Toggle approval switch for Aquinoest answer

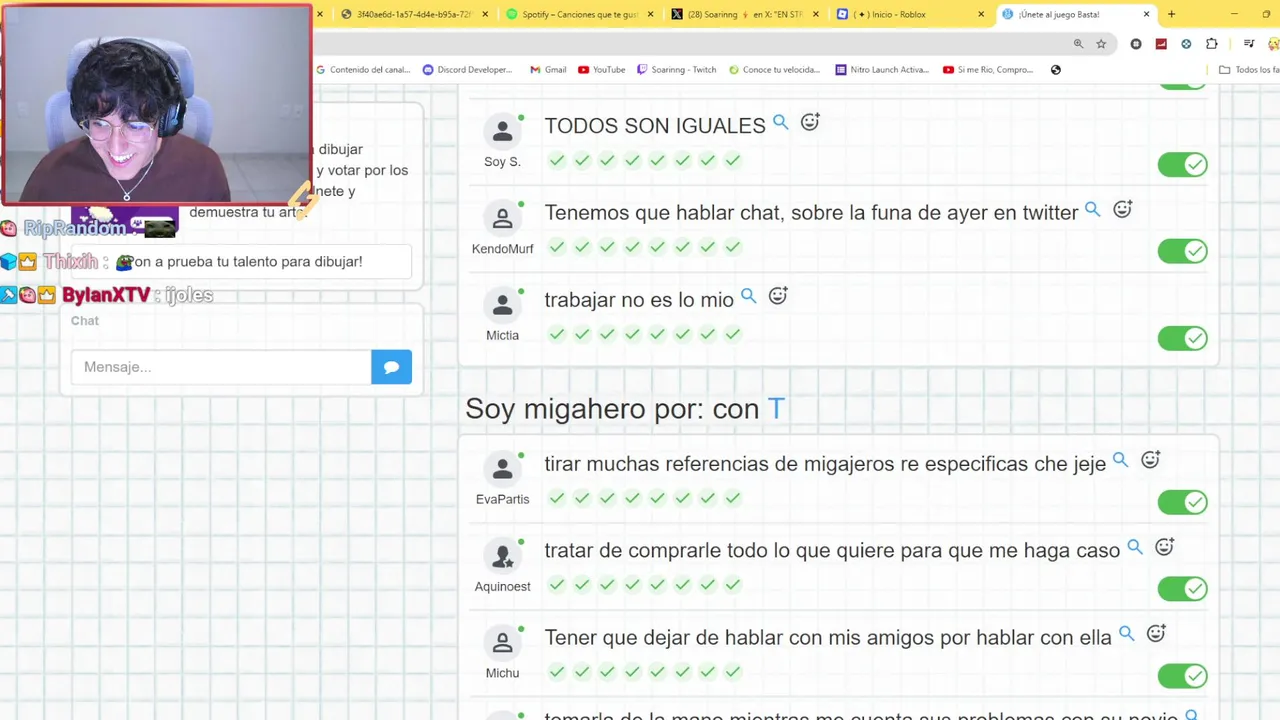(x=1183, y=589)
